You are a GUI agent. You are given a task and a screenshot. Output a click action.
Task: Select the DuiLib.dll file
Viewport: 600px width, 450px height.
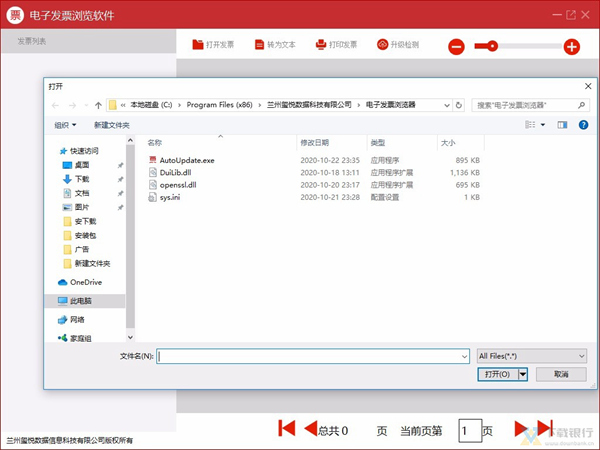pos(175,173)
